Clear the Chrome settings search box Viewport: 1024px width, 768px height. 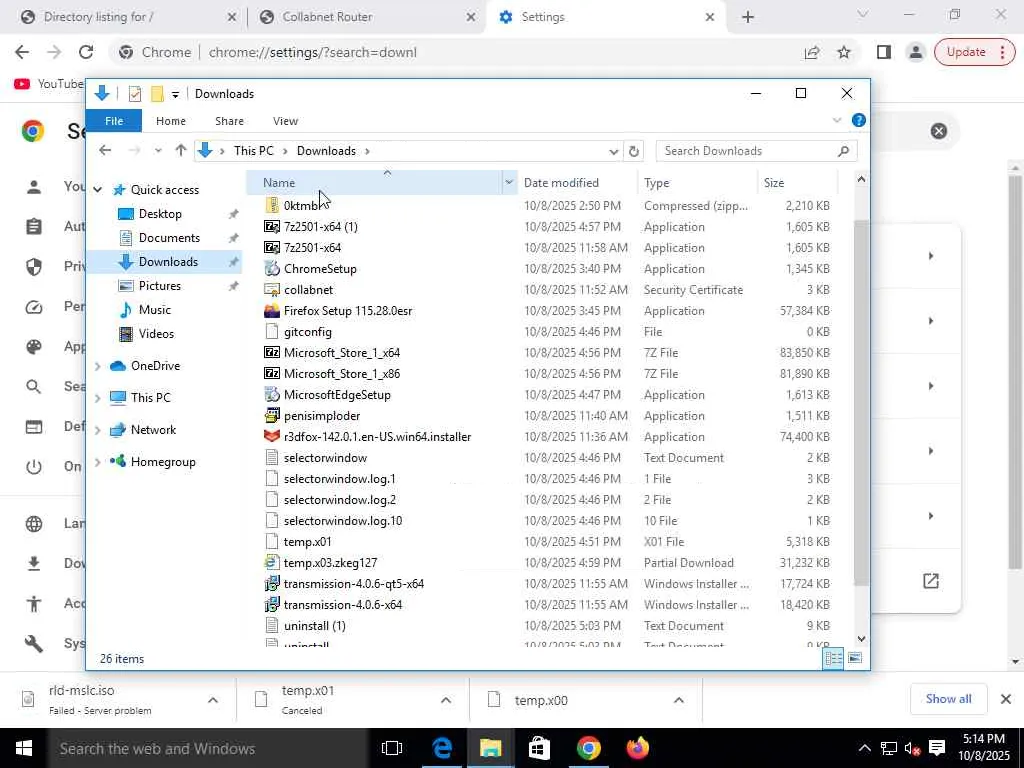938,131
